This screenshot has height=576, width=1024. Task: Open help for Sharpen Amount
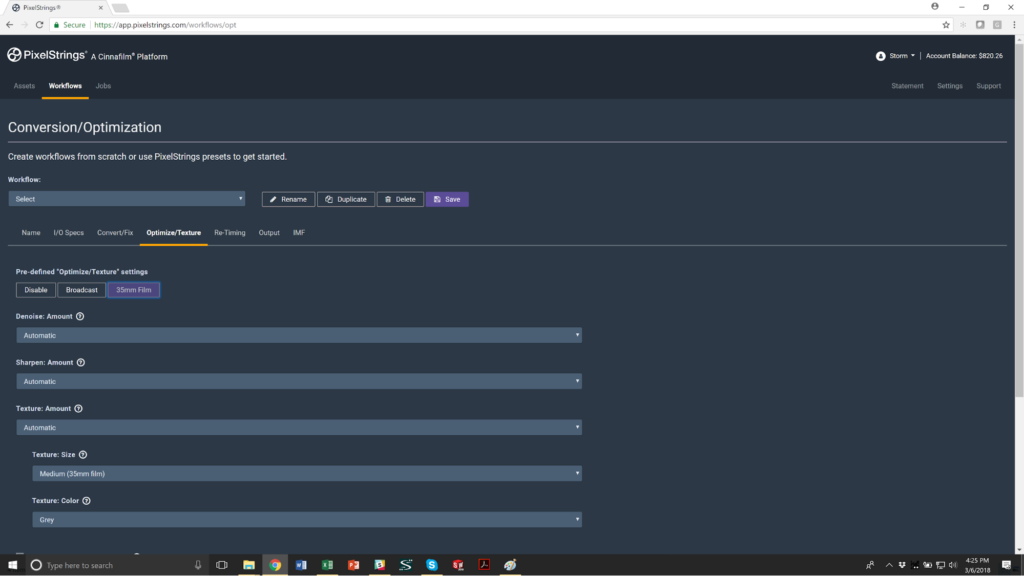click(x=81, y=362)
